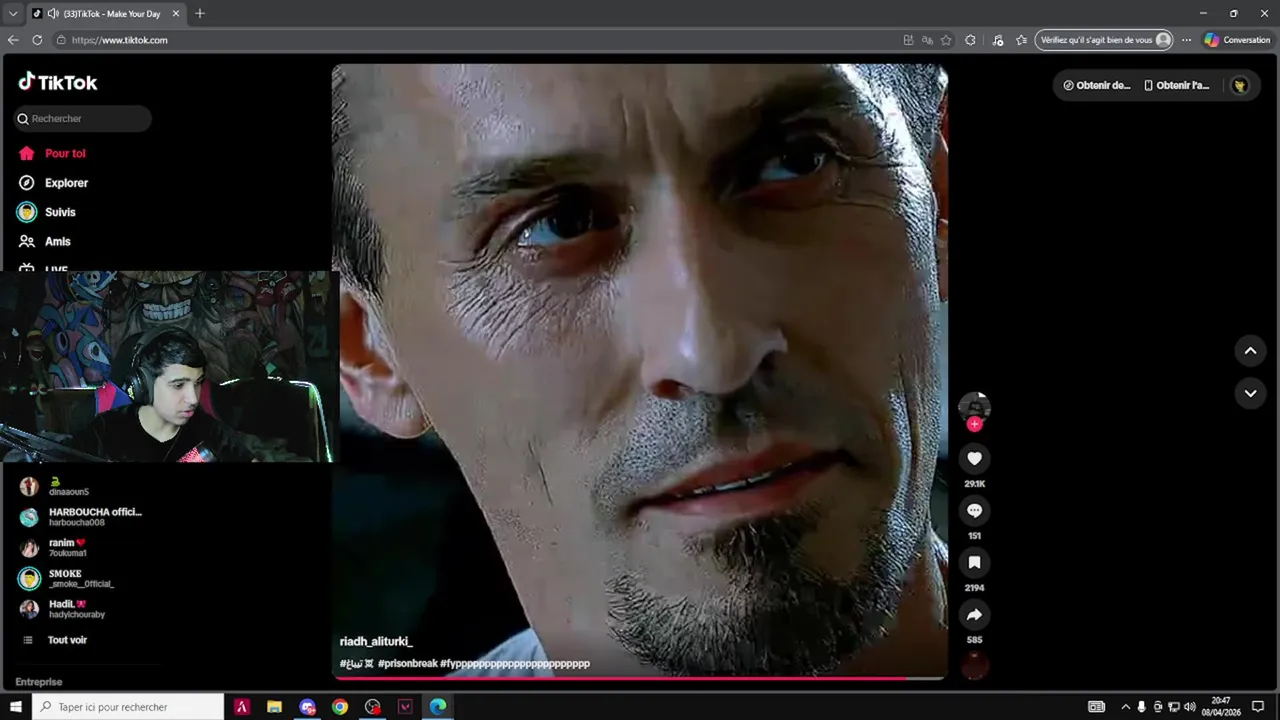Image resolution: width=1280 pixels, height=720 pixels.
Task: Open a new browser tab with plus
Action: point(199,13)
